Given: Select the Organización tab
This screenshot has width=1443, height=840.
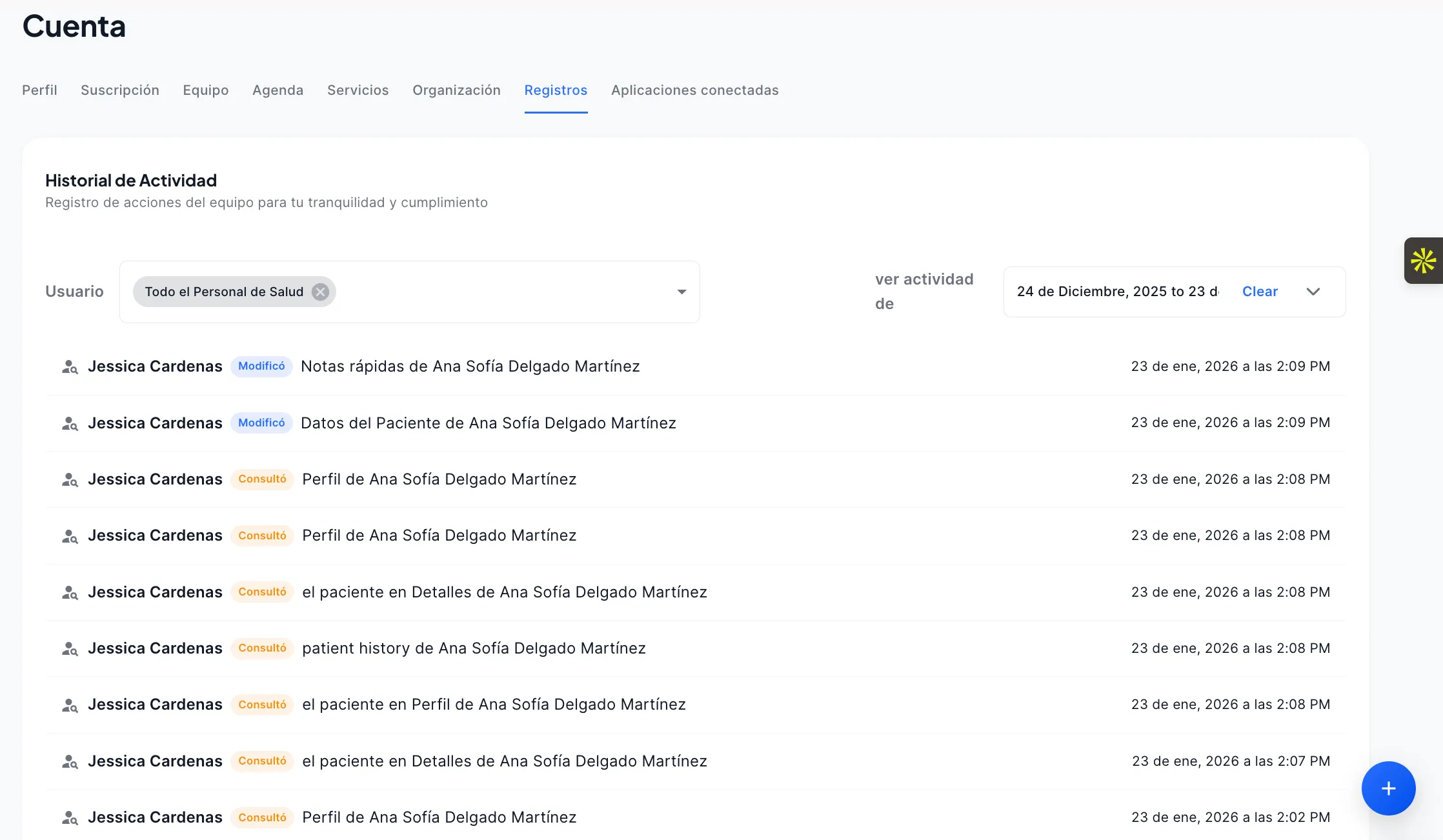Looking at the screenshot, I should (x=456, y=90).
